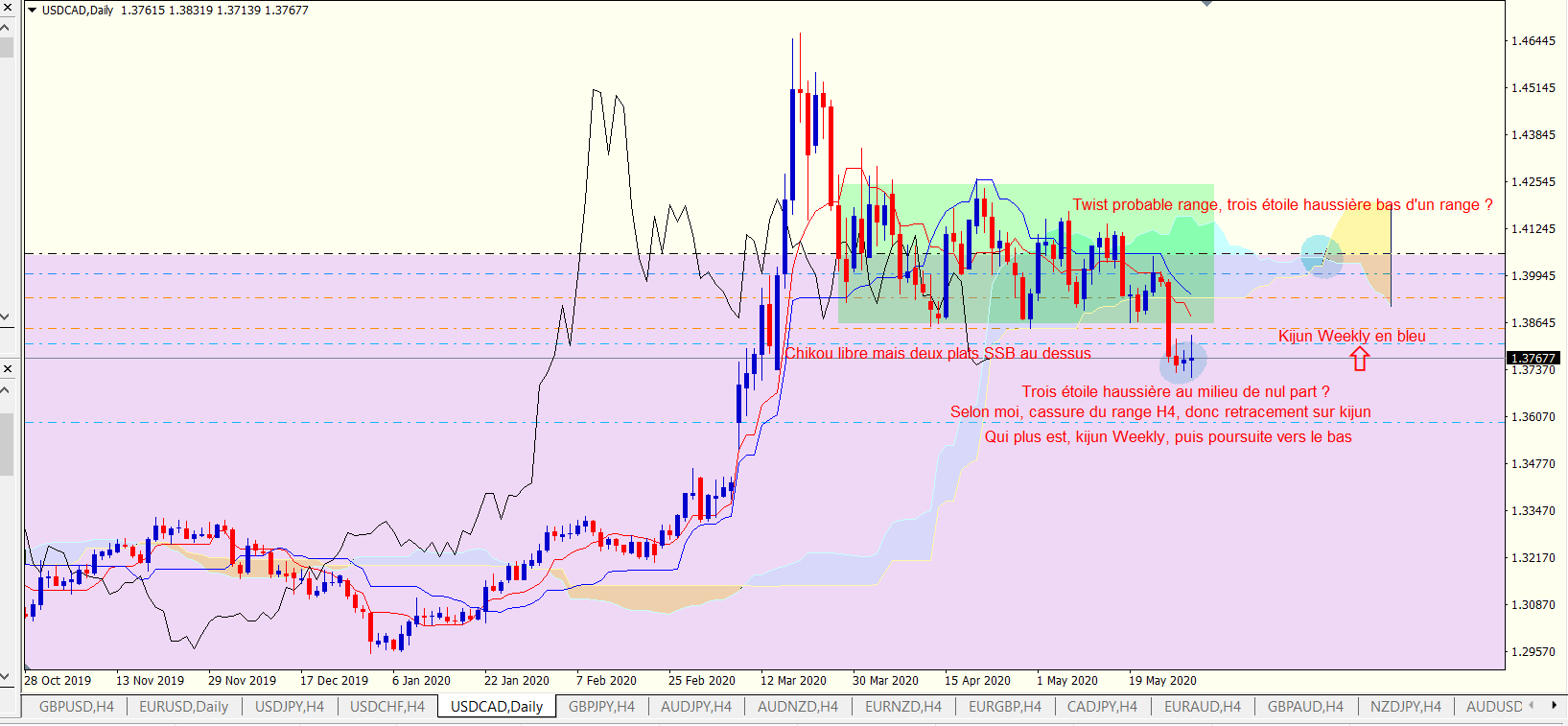Image resolution: width=1568 pixels, height=726 pixels.
Task: Switch to the NZDJPY,H4 tab
Action: pos(1405,707)
